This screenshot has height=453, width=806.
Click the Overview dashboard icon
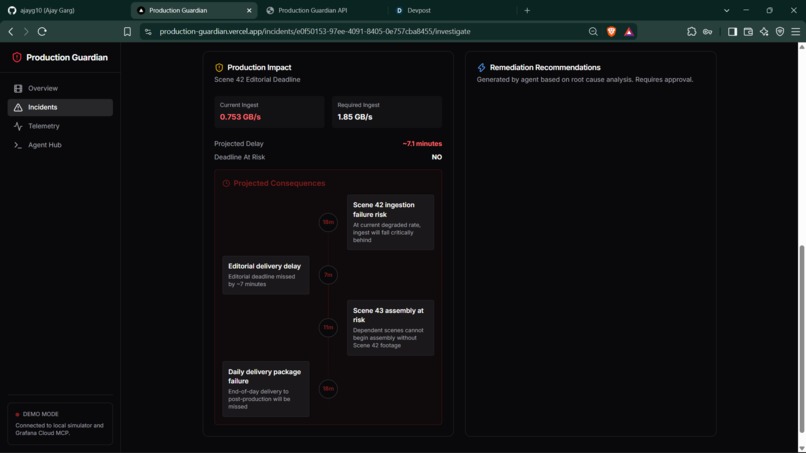click(18, 88)
